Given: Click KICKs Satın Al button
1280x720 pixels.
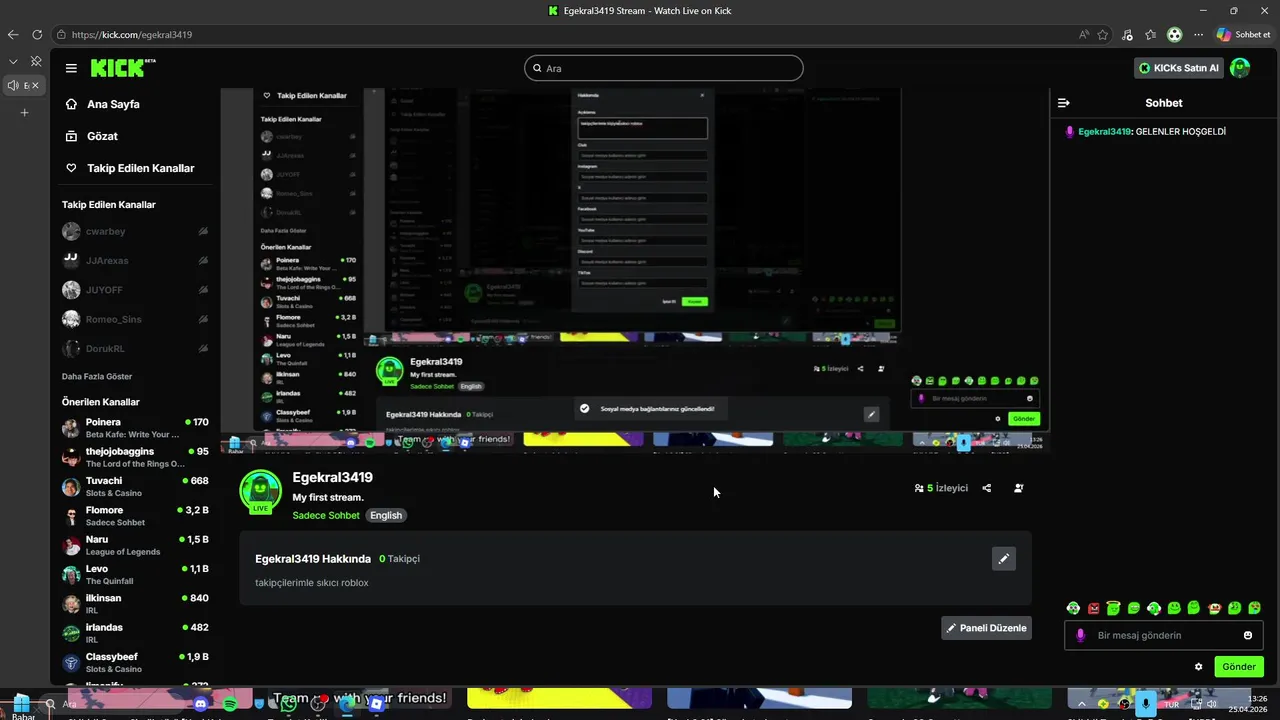Looking at the screenshot, I should point(1179,68).
